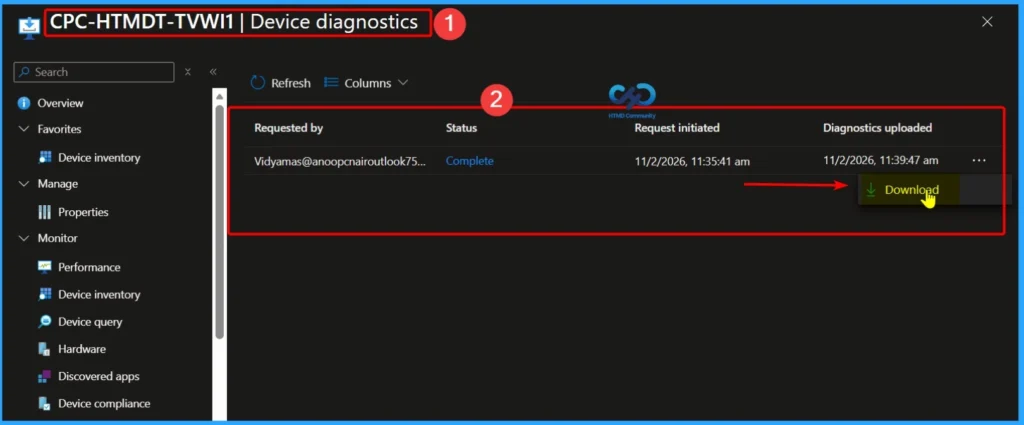Click the CPC-HTMDT-TVWI1 Device diagnostics title
Image resolution: width=1024 pixels, height=425 pixels.
(234, 22)
